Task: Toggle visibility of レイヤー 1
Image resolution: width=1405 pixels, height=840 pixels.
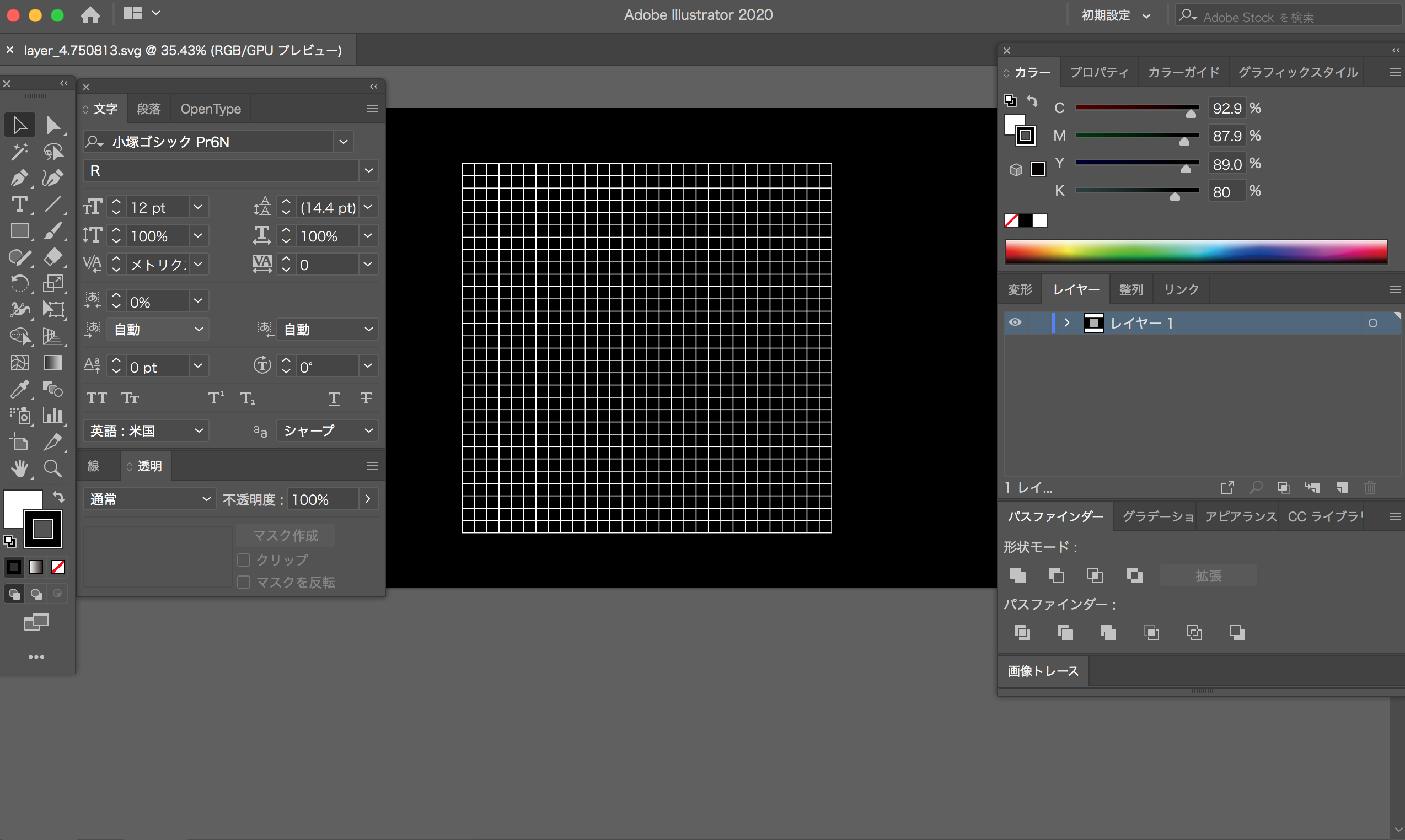Action: [1015, 322]
